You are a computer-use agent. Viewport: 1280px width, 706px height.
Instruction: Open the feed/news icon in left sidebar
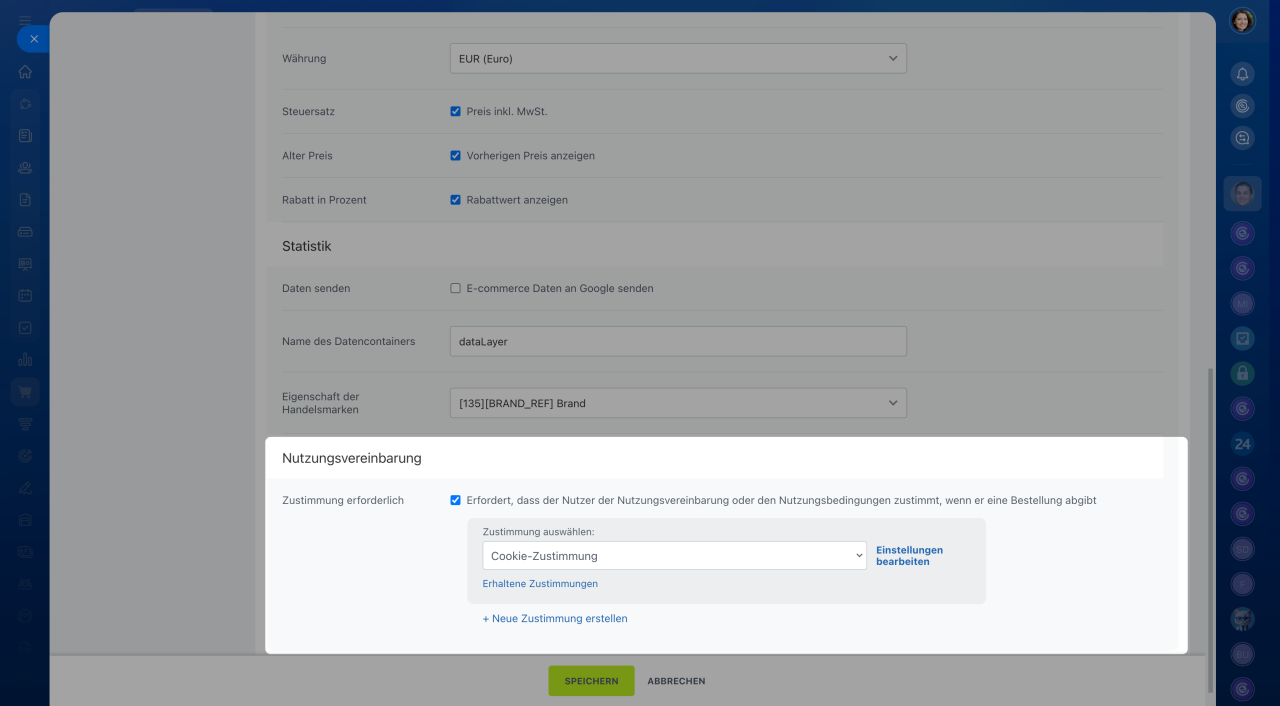click(x=25, y=136)
